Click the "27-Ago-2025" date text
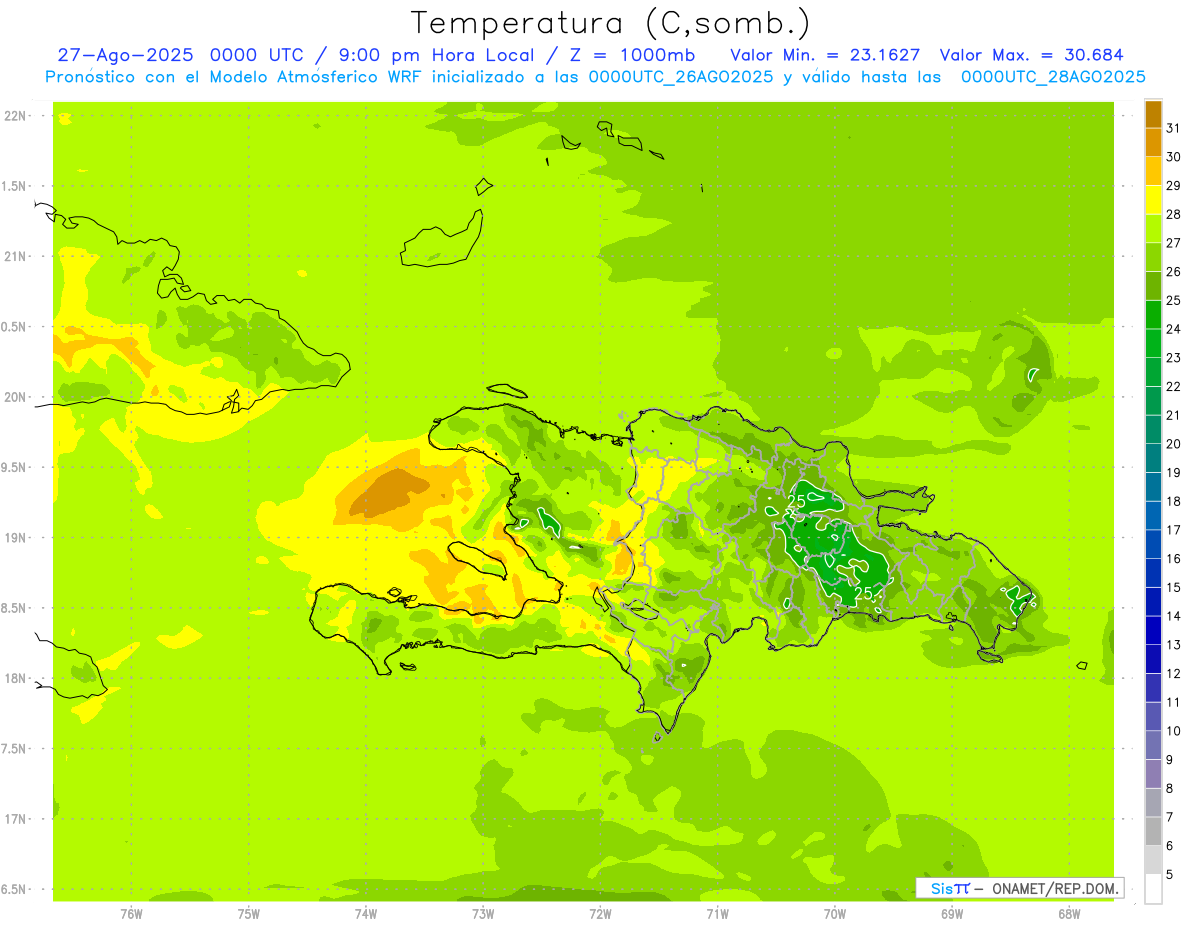The height and width of the screenshot is (927, 1200). (126, 55)
